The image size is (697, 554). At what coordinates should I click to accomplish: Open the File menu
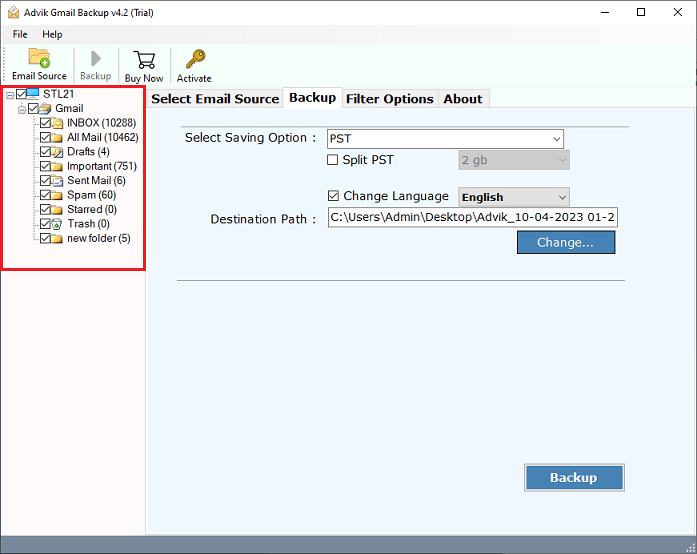coord(20,34)
